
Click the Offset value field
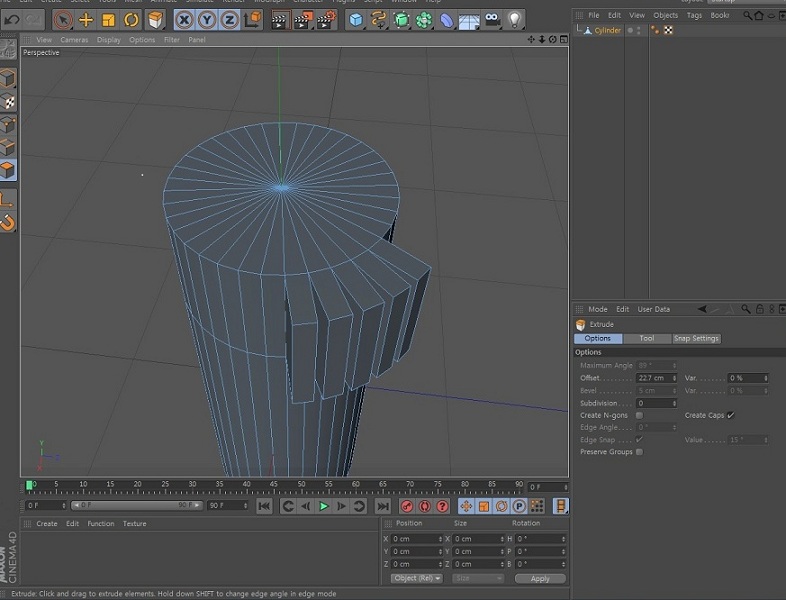point(654,378)
